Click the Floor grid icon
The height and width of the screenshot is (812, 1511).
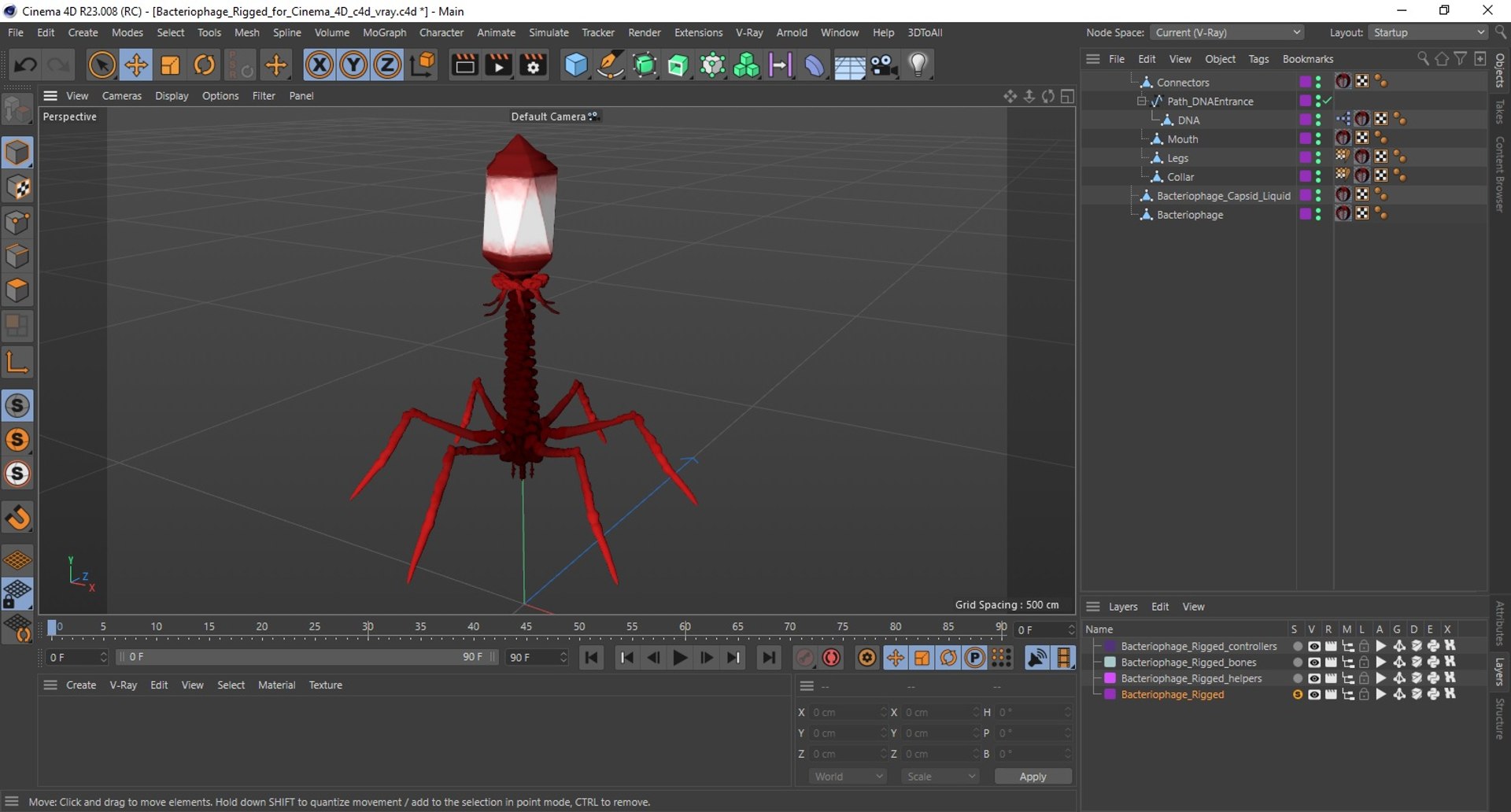[x=850, y=65]
